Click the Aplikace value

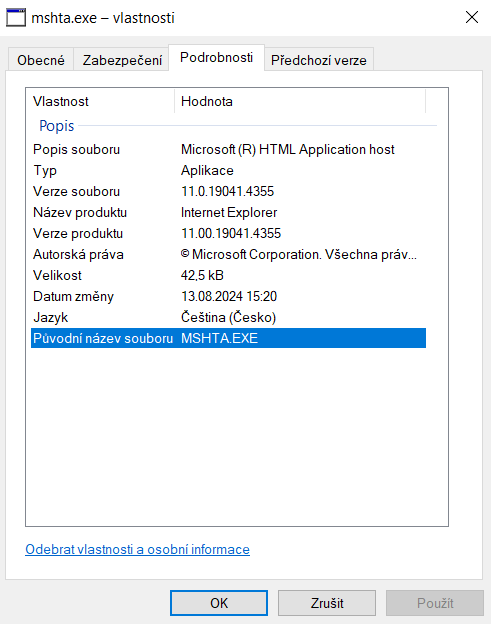[207, 171]
